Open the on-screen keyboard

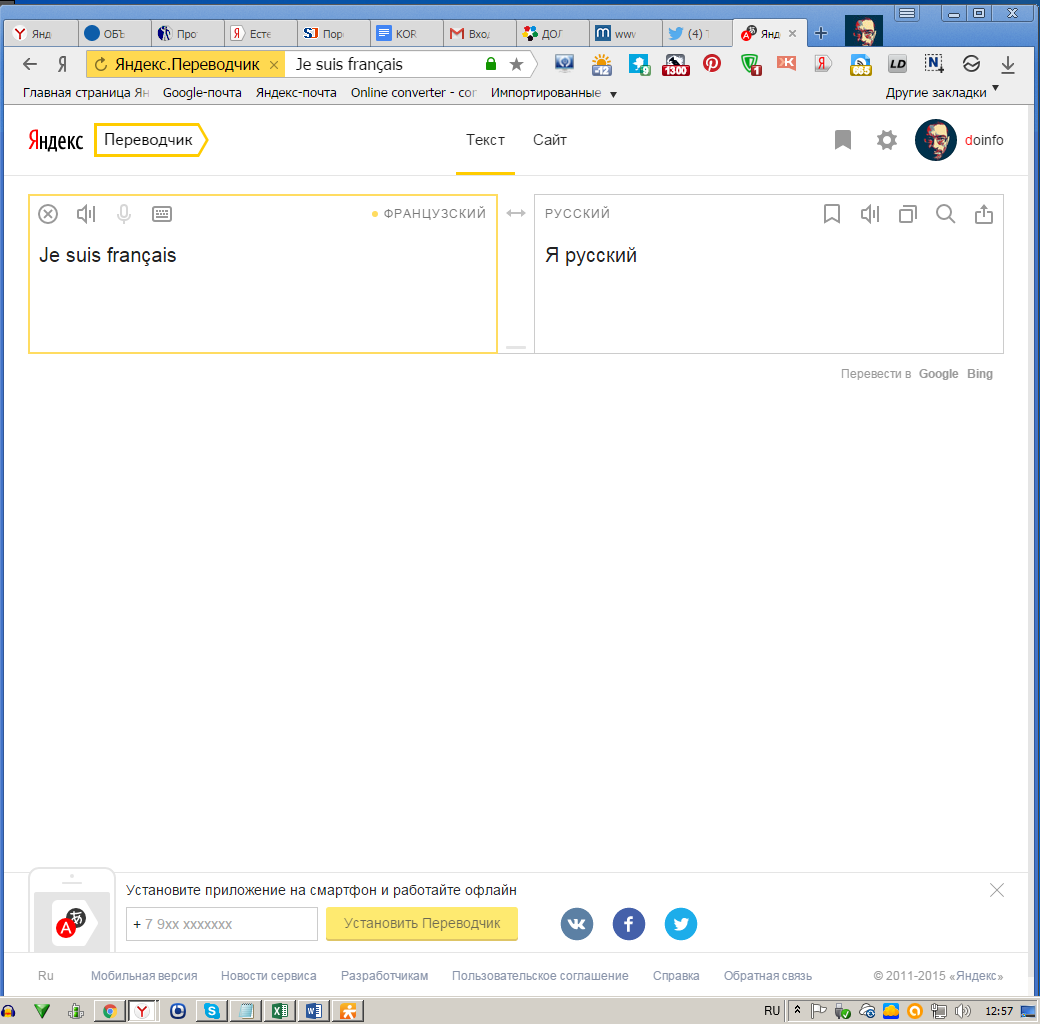pos(162,214)
